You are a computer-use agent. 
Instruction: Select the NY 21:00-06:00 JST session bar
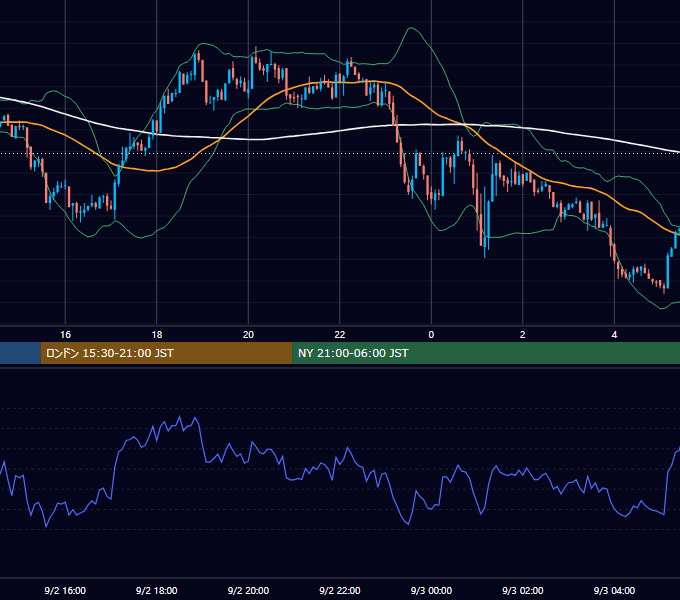(486, 353)
